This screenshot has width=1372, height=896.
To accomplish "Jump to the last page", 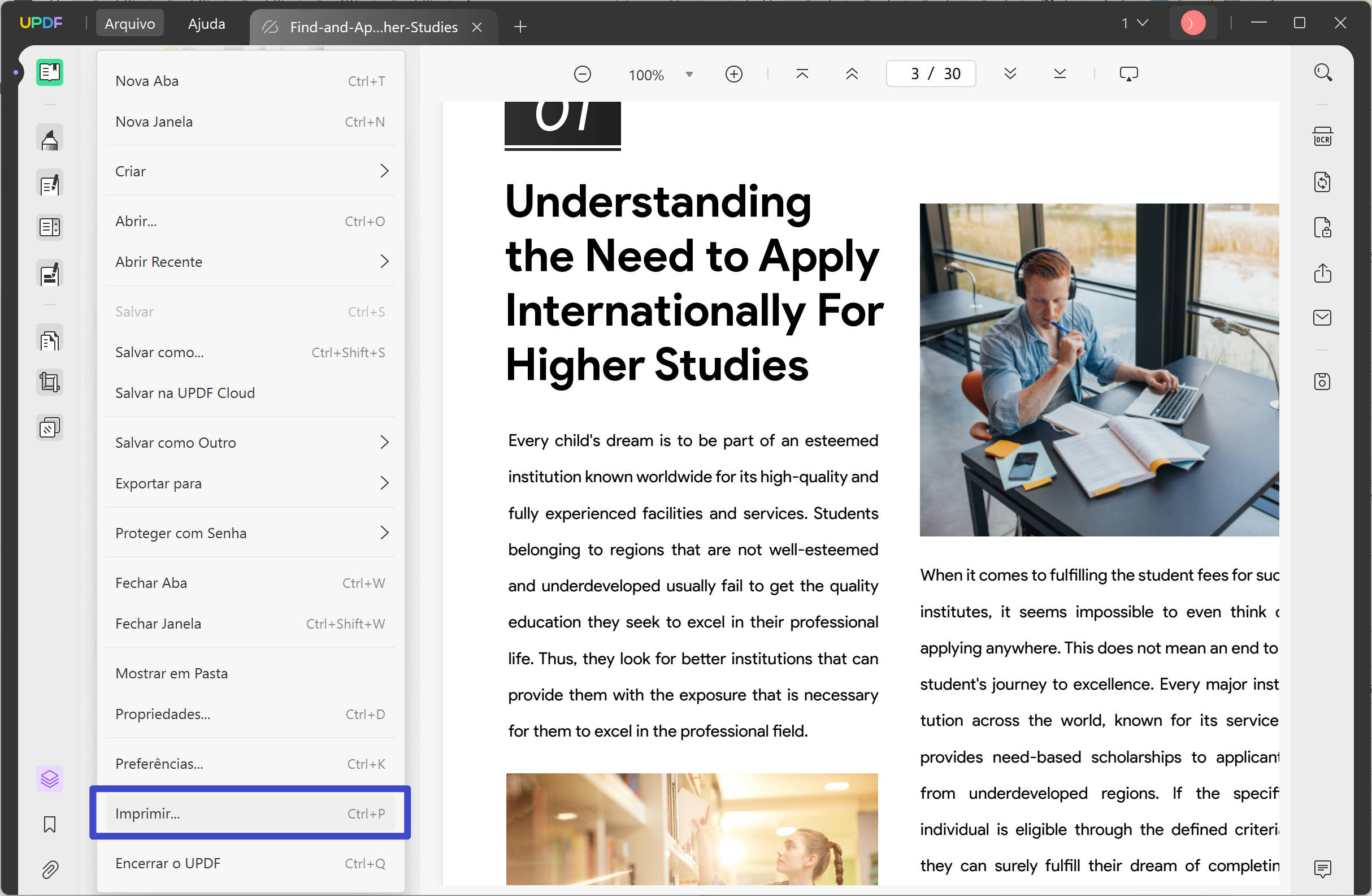I will point(1060,74).
